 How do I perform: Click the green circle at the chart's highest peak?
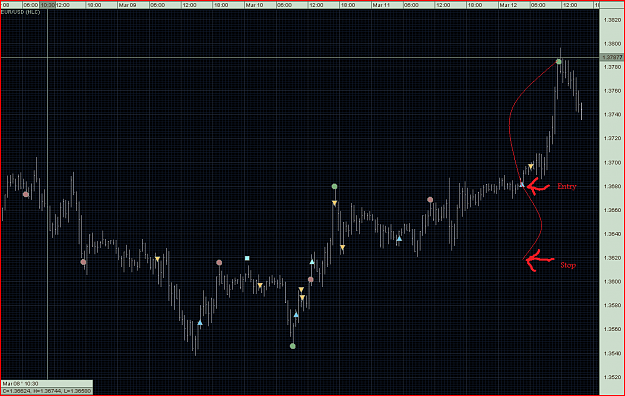click(x=559, y=61)
